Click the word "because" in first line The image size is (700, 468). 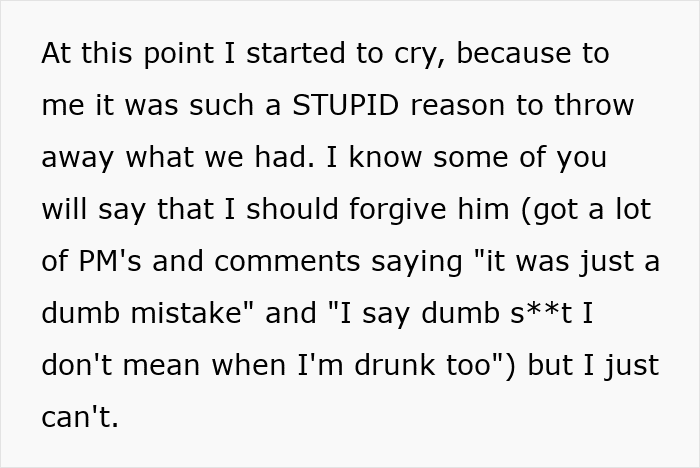pos(513,53)
